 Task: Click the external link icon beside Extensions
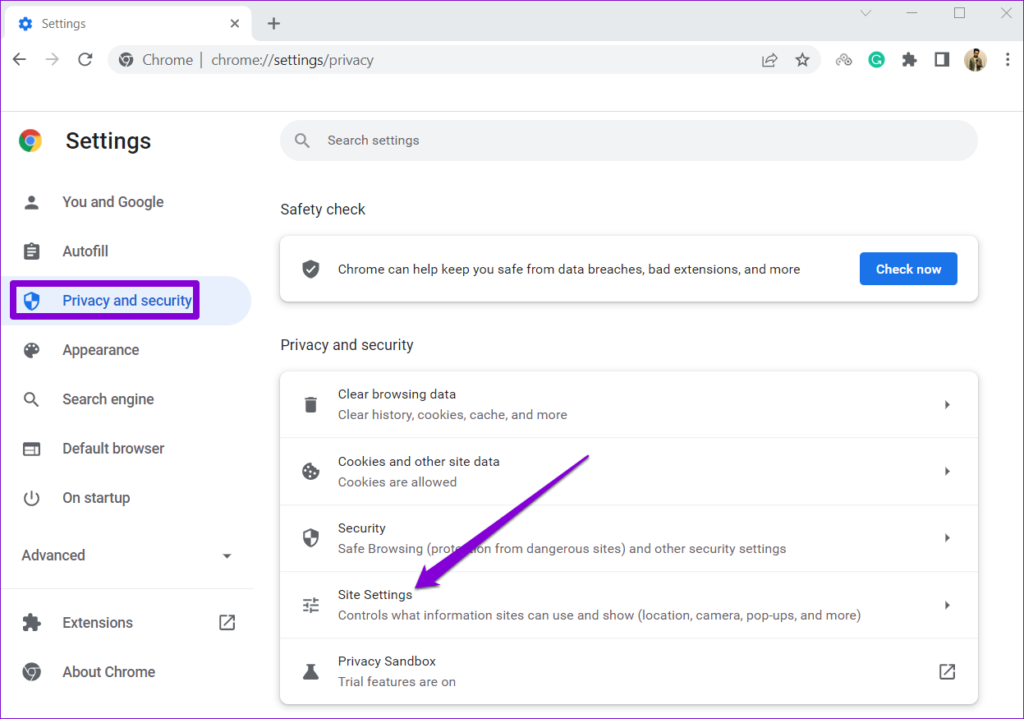tap(227, 622)
